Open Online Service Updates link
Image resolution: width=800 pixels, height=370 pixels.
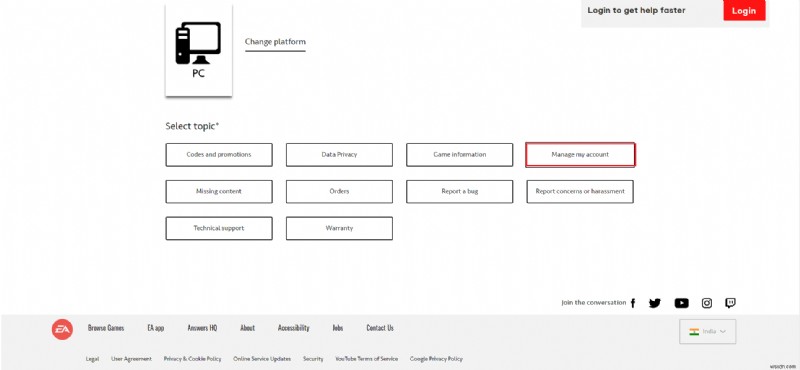[262, 359]
